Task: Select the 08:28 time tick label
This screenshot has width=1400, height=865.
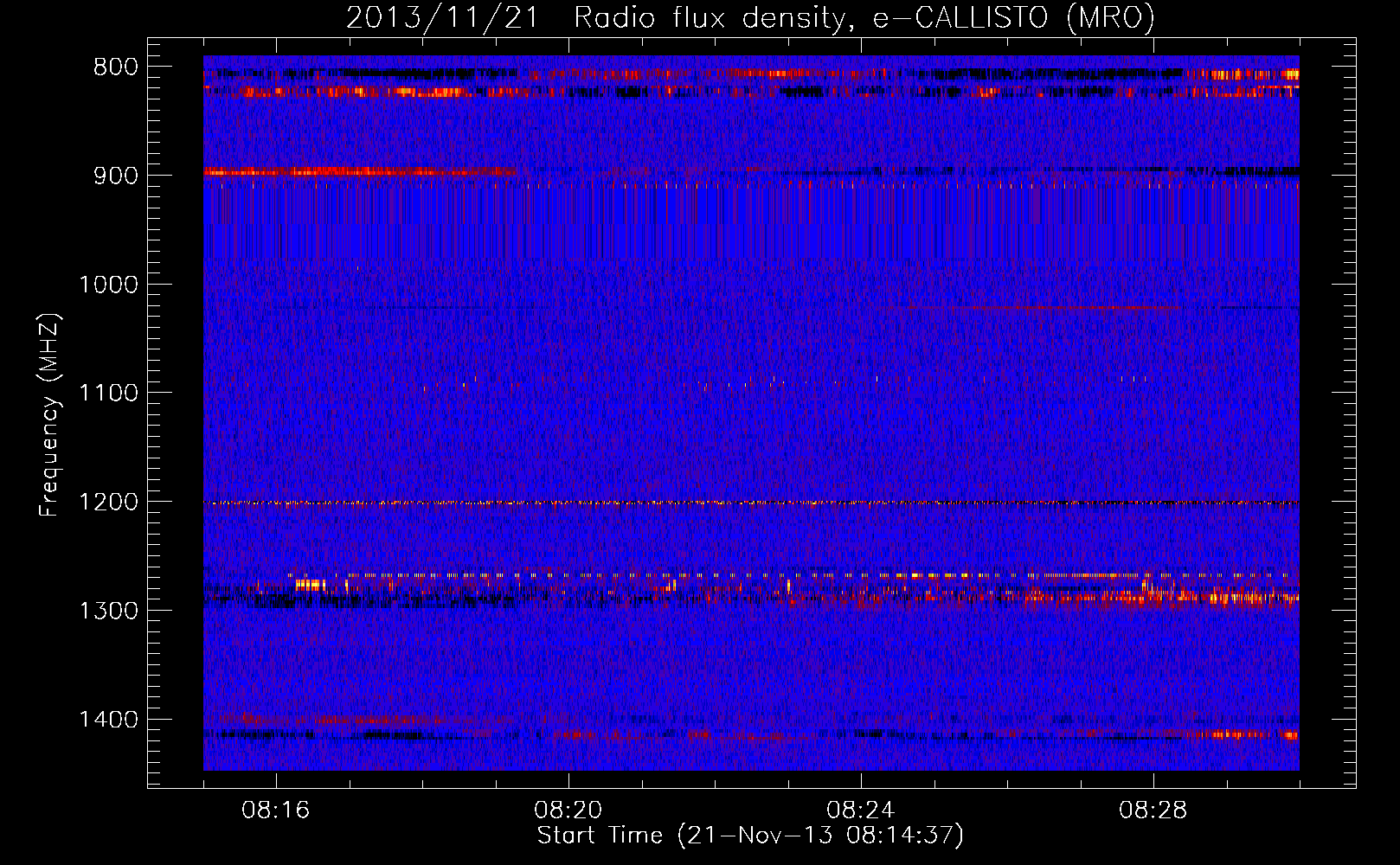Action: (x=1153, y=811)
